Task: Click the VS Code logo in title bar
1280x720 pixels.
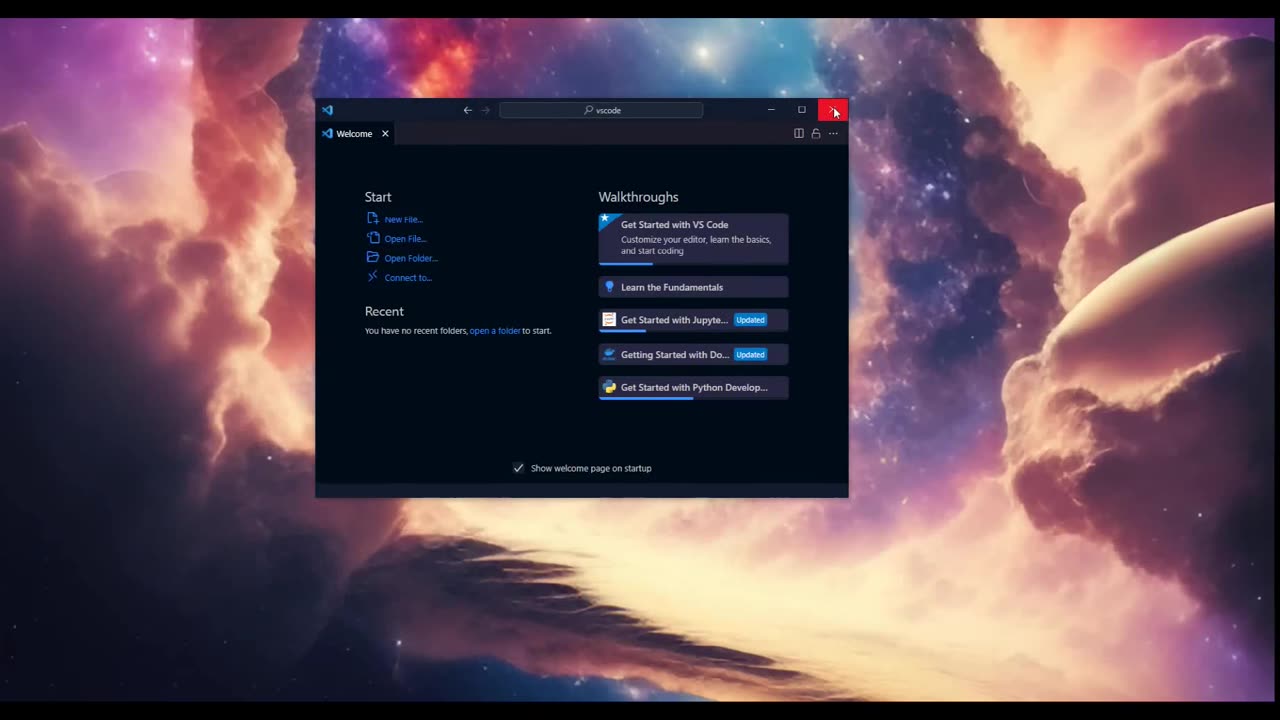Action: pos(327,110)
